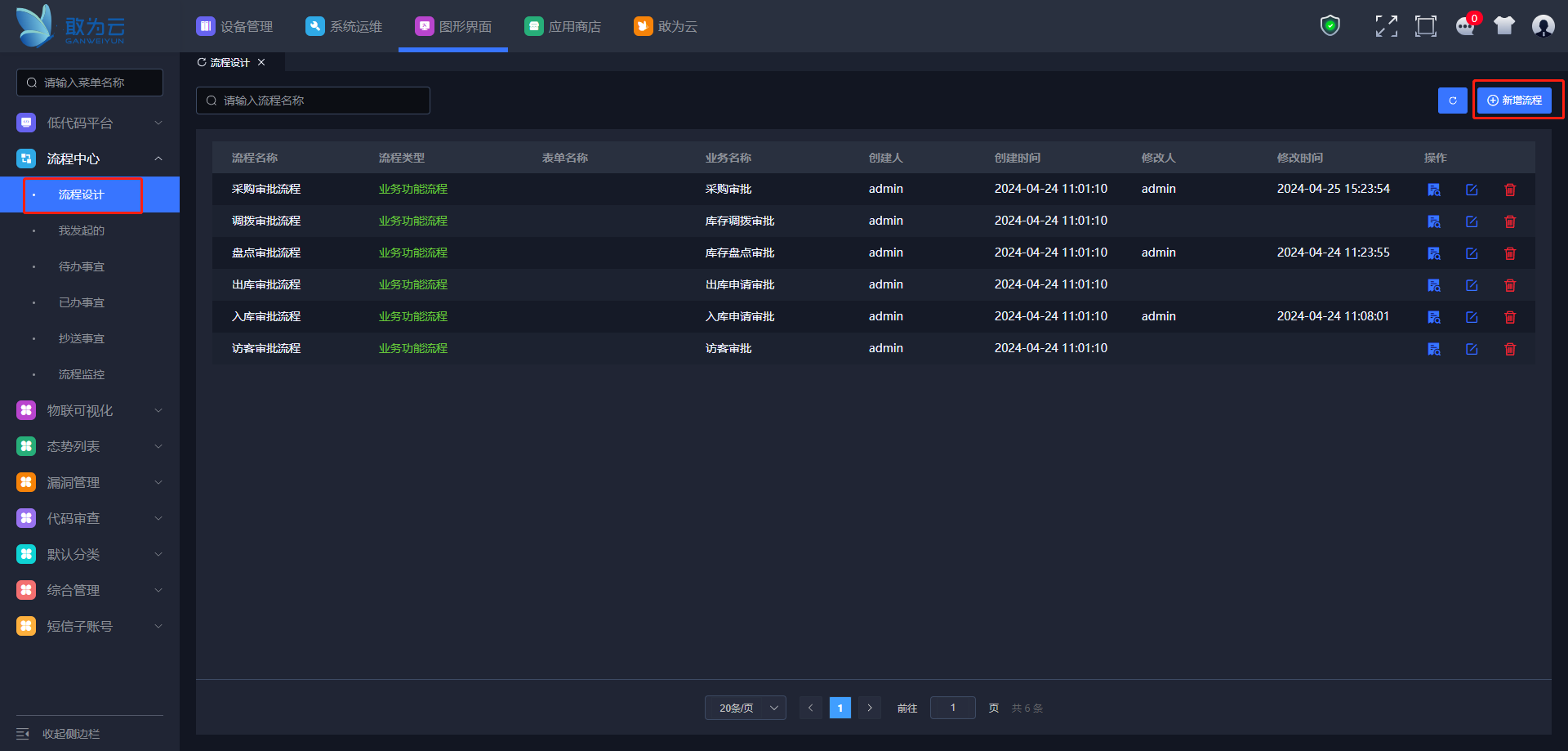1568x751 pixels.
Task: Delete the 访客审批流程 row
Action: (1510, 349)
